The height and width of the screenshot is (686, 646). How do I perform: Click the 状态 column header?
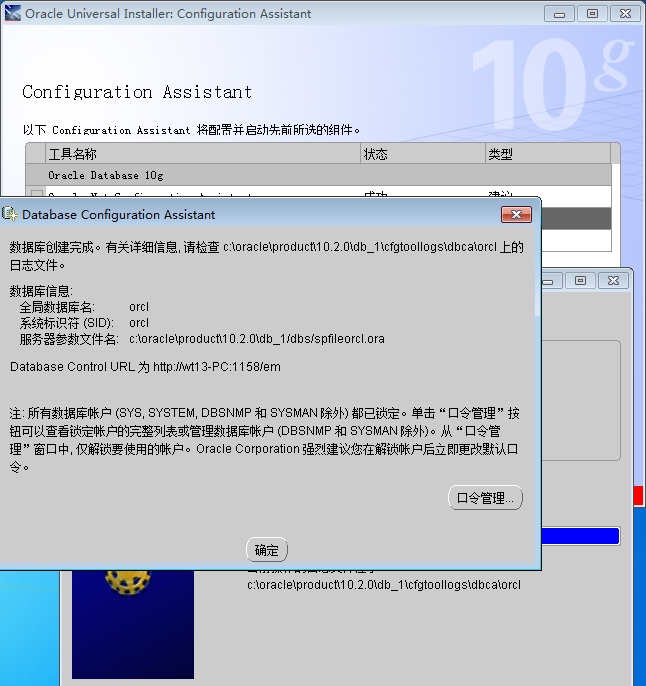pos(423,154)
